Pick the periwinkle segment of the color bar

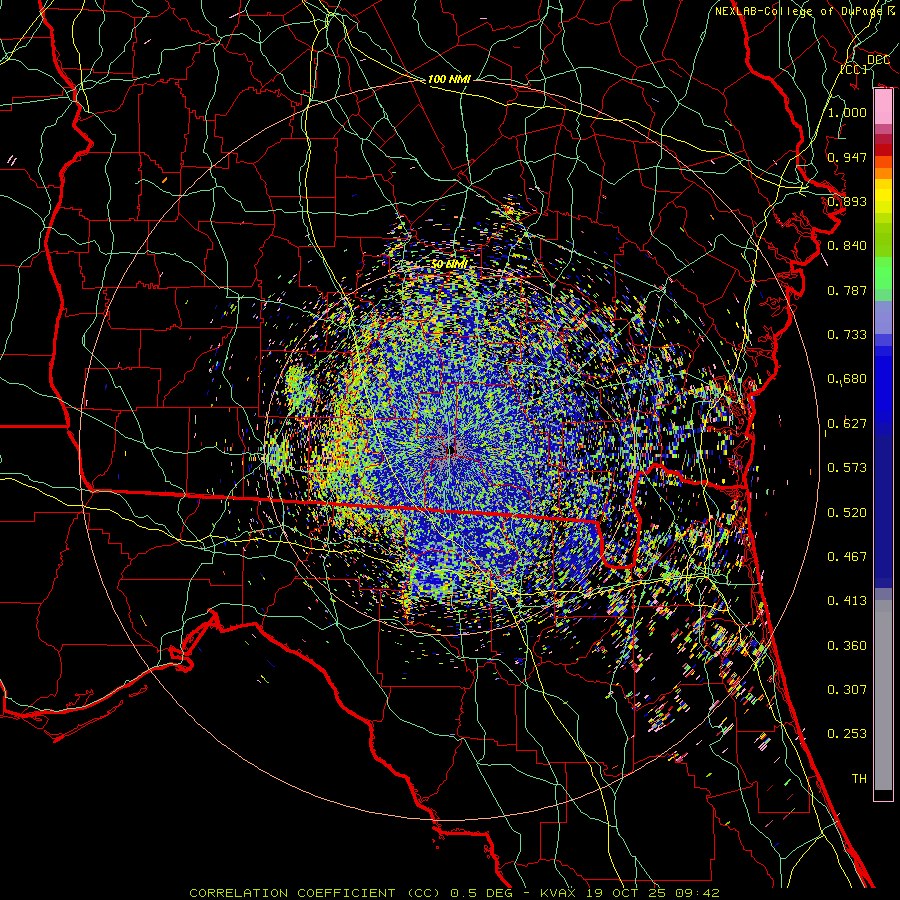pyautogui.click(x=883, y=319)
